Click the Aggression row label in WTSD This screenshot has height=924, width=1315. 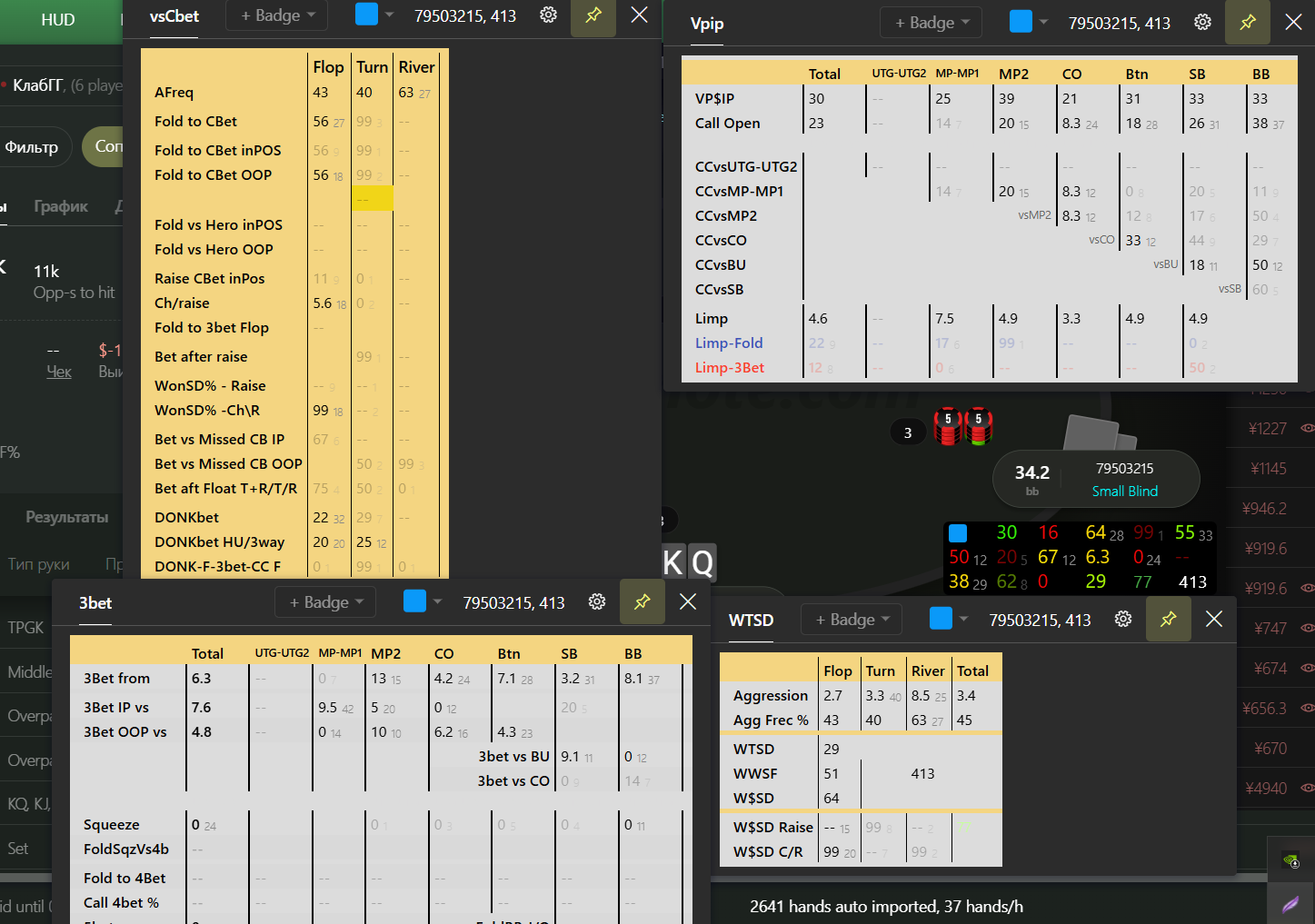pos(771,695)
